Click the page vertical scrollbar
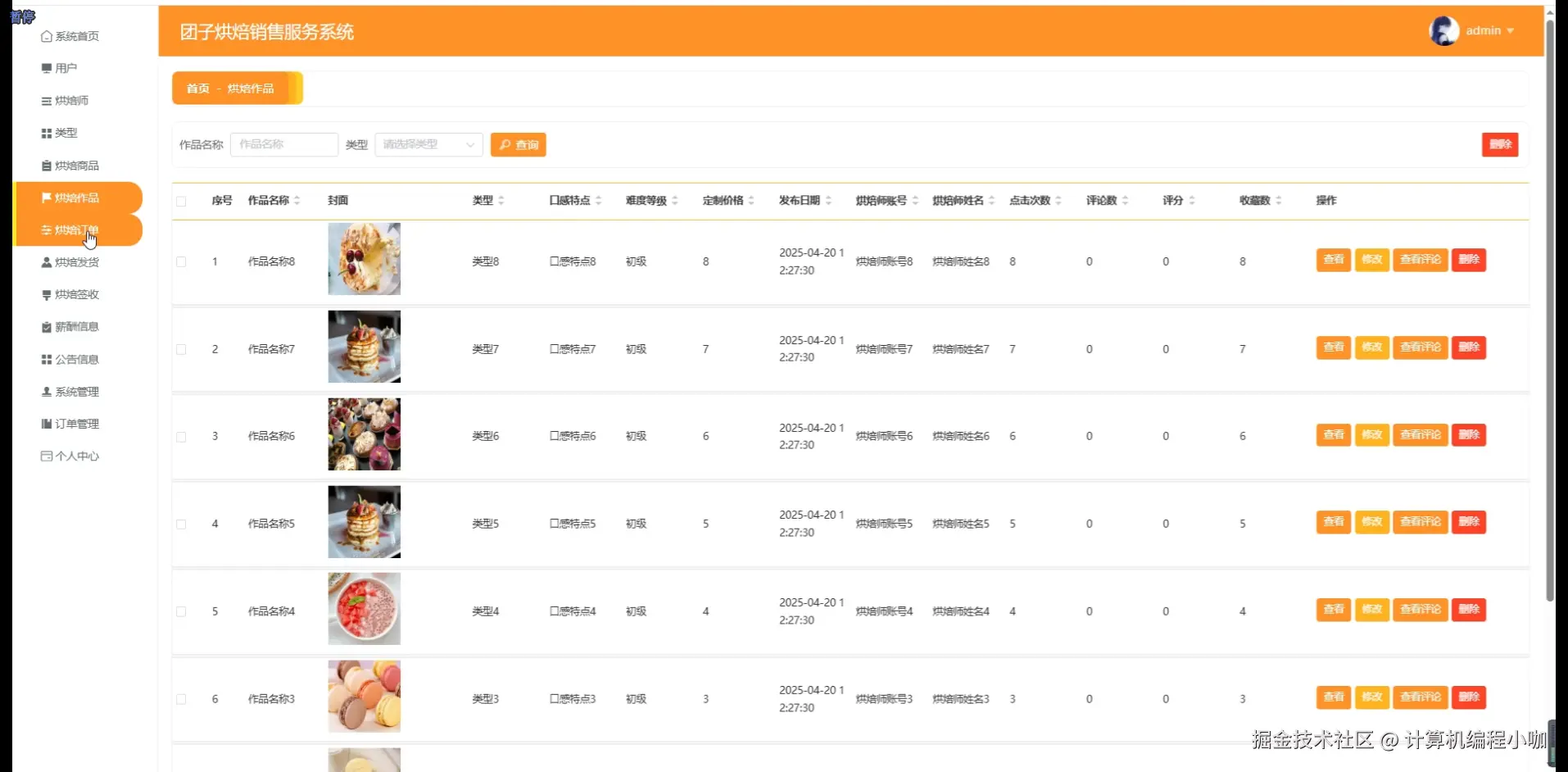Viewport: 1568px width, 772px height. click(x=1550, y=309)
